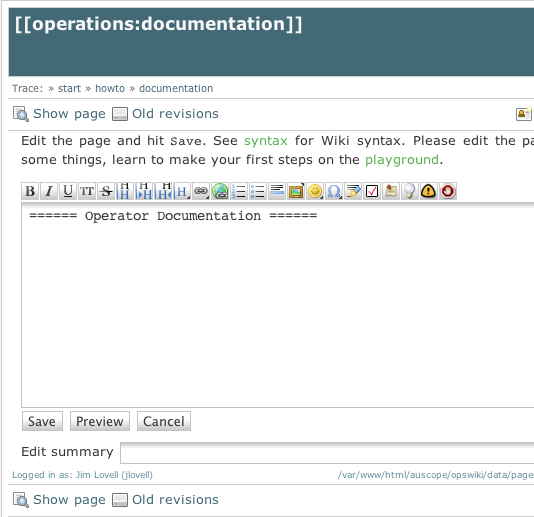Click 'Logged in as: Jim Lovell (jlovell)' text
Viewport: 534px width, 517px height.
click(82, 475)
